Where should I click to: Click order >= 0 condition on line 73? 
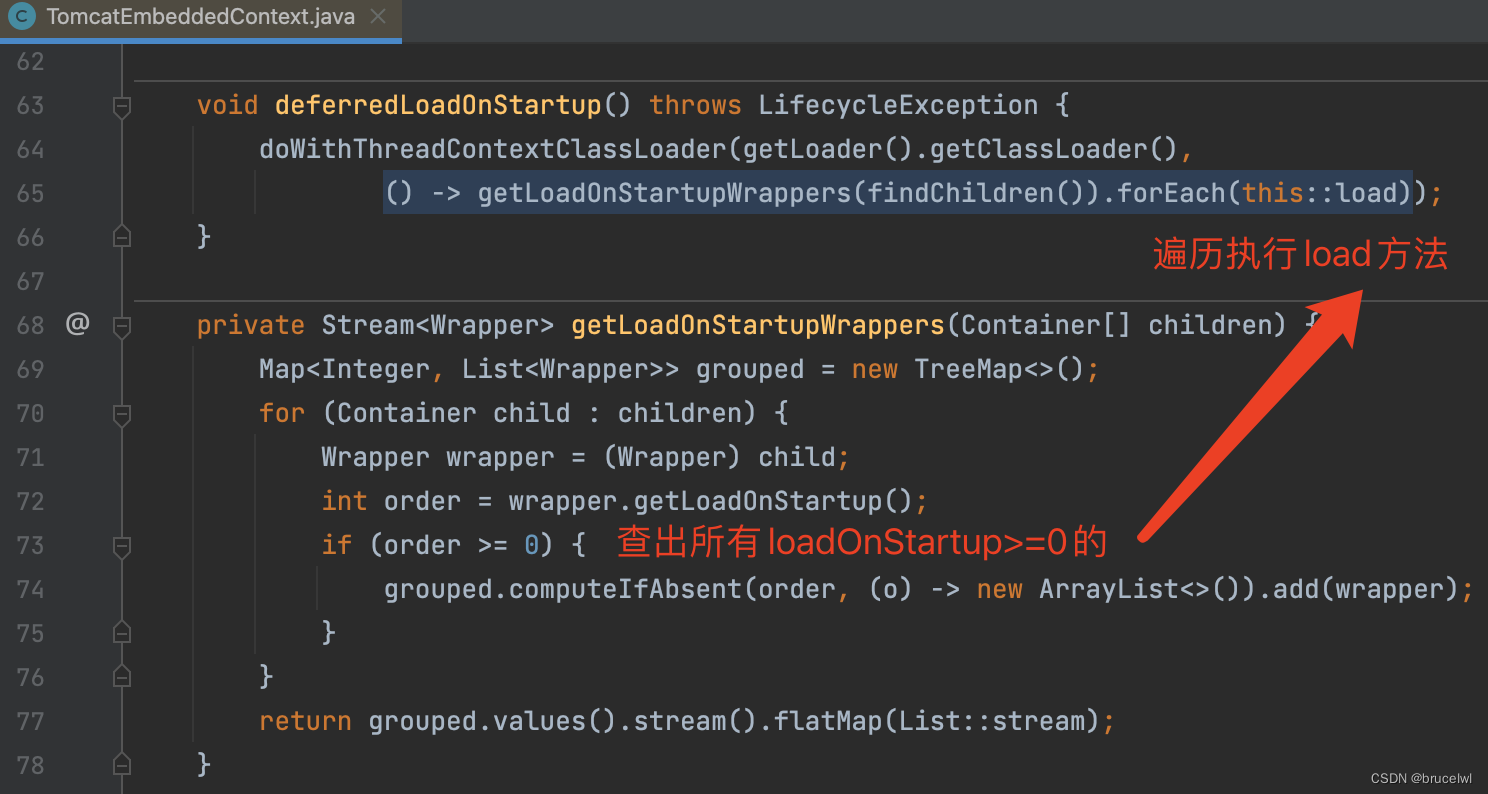tap(462, 545)
